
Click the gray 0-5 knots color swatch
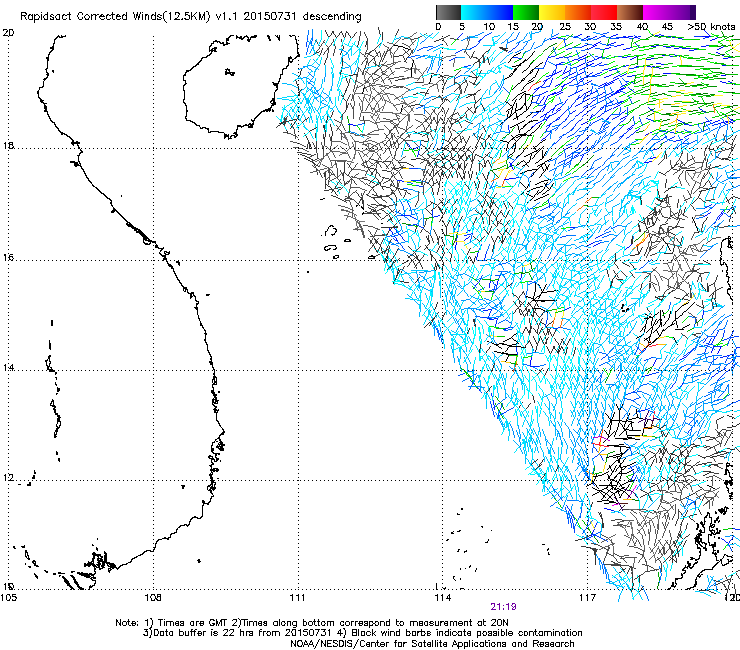click(x=448, y=12)
